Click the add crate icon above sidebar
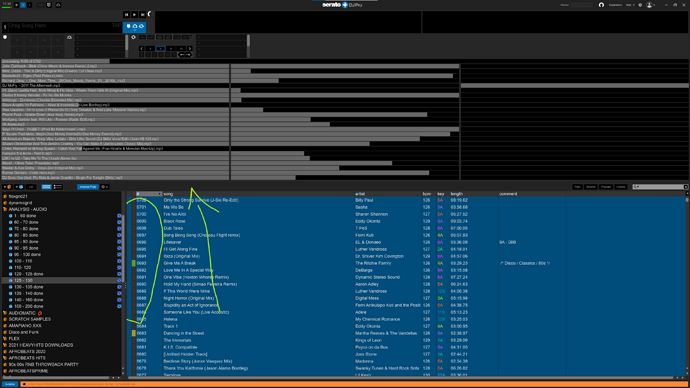 pyautogui.click(x=7, y=187)
